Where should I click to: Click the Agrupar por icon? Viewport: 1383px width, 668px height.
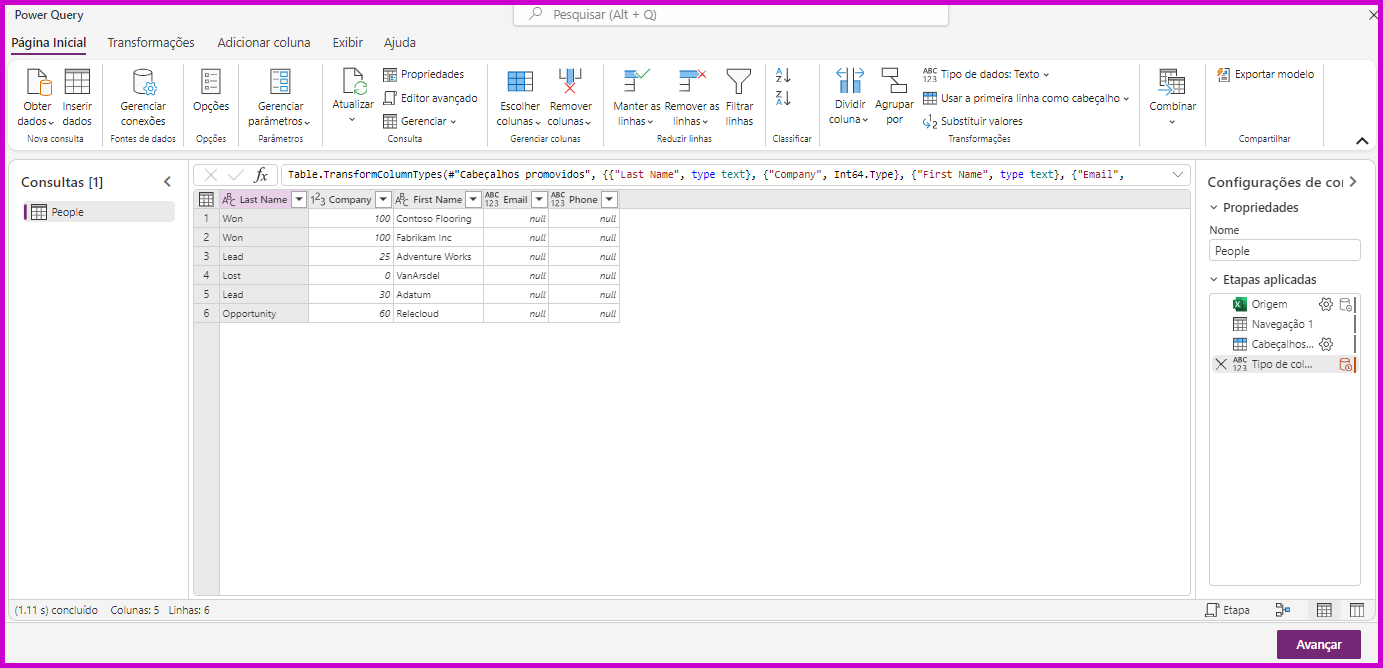894,82
